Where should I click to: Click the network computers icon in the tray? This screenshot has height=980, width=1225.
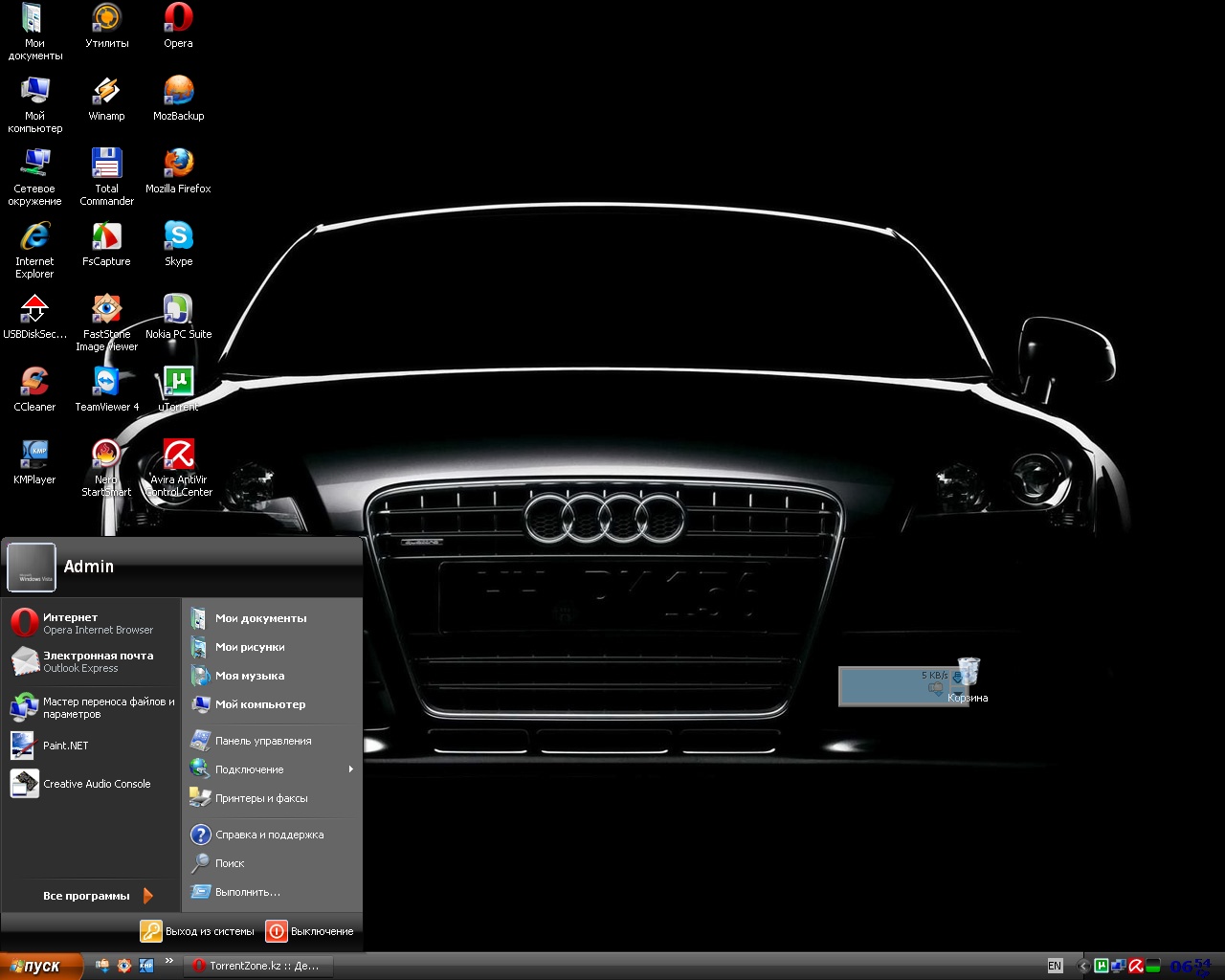(x=1118, y=966)
